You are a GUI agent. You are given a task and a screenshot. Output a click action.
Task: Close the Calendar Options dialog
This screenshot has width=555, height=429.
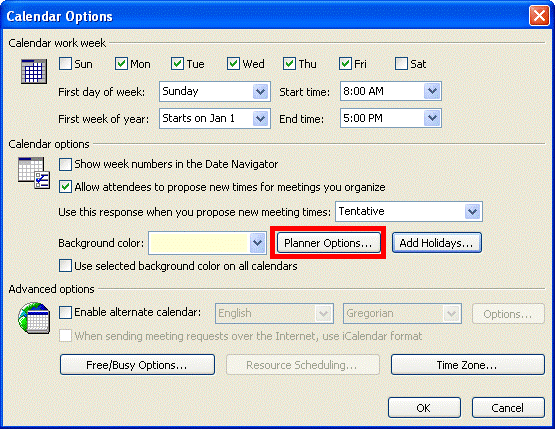click(539, 16)
